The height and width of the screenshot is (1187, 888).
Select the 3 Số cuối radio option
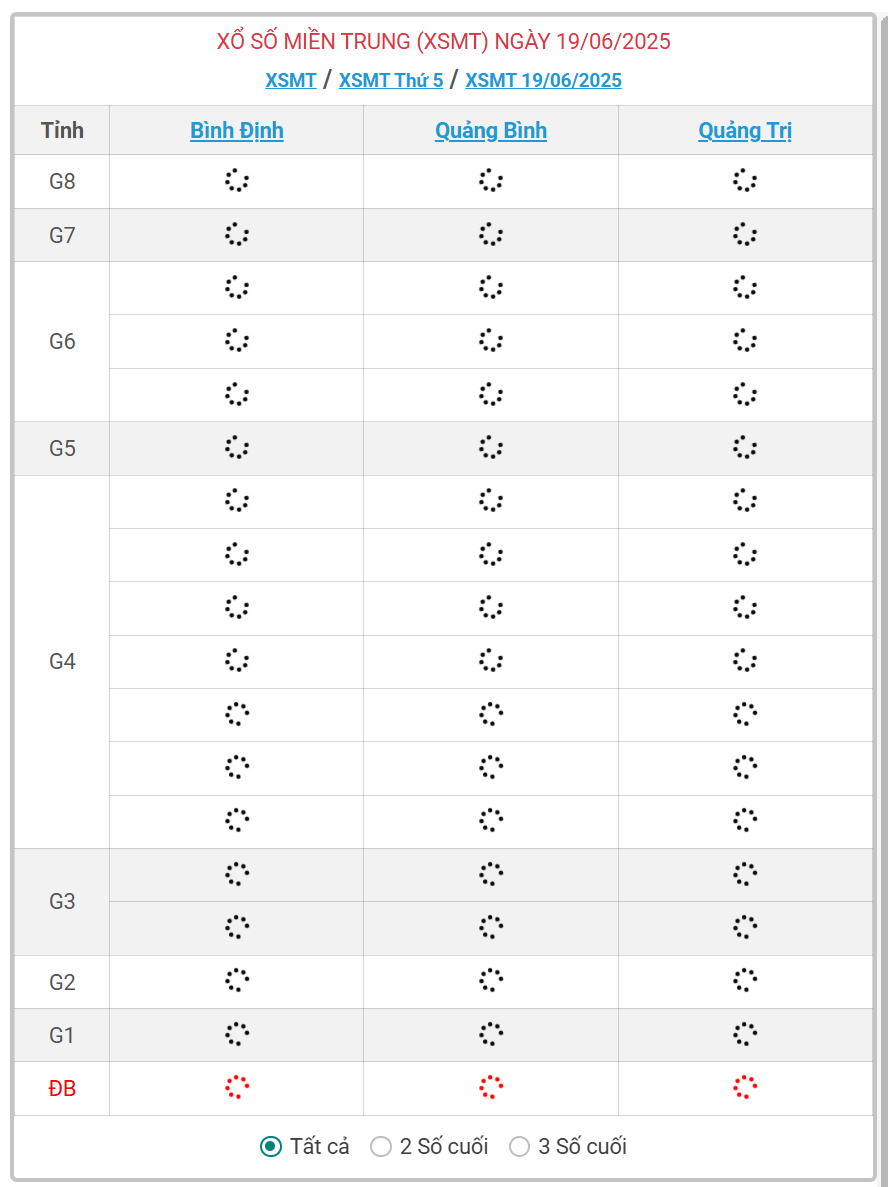point(519,1146)
